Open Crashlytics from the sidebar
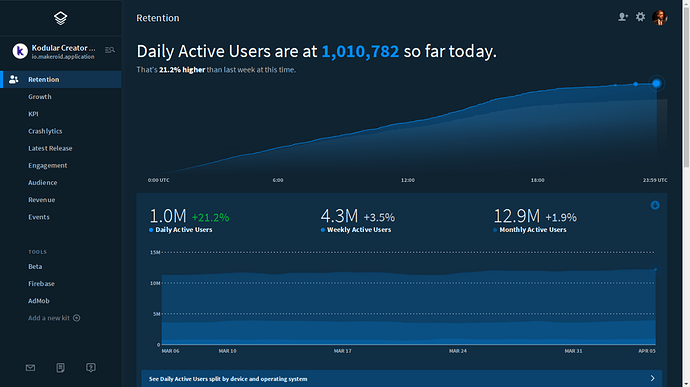 pyautogui.click(x=45, y=131)
